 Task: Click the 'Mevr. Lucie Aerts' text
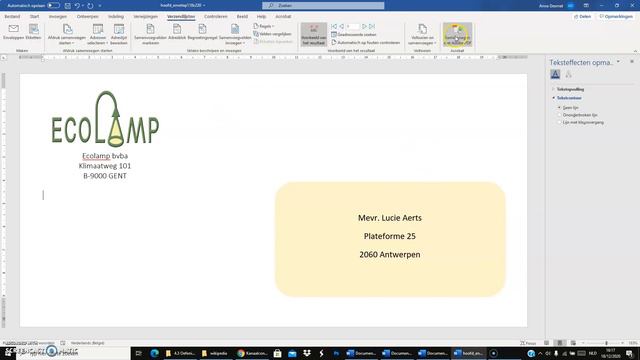tap(390, 218)
